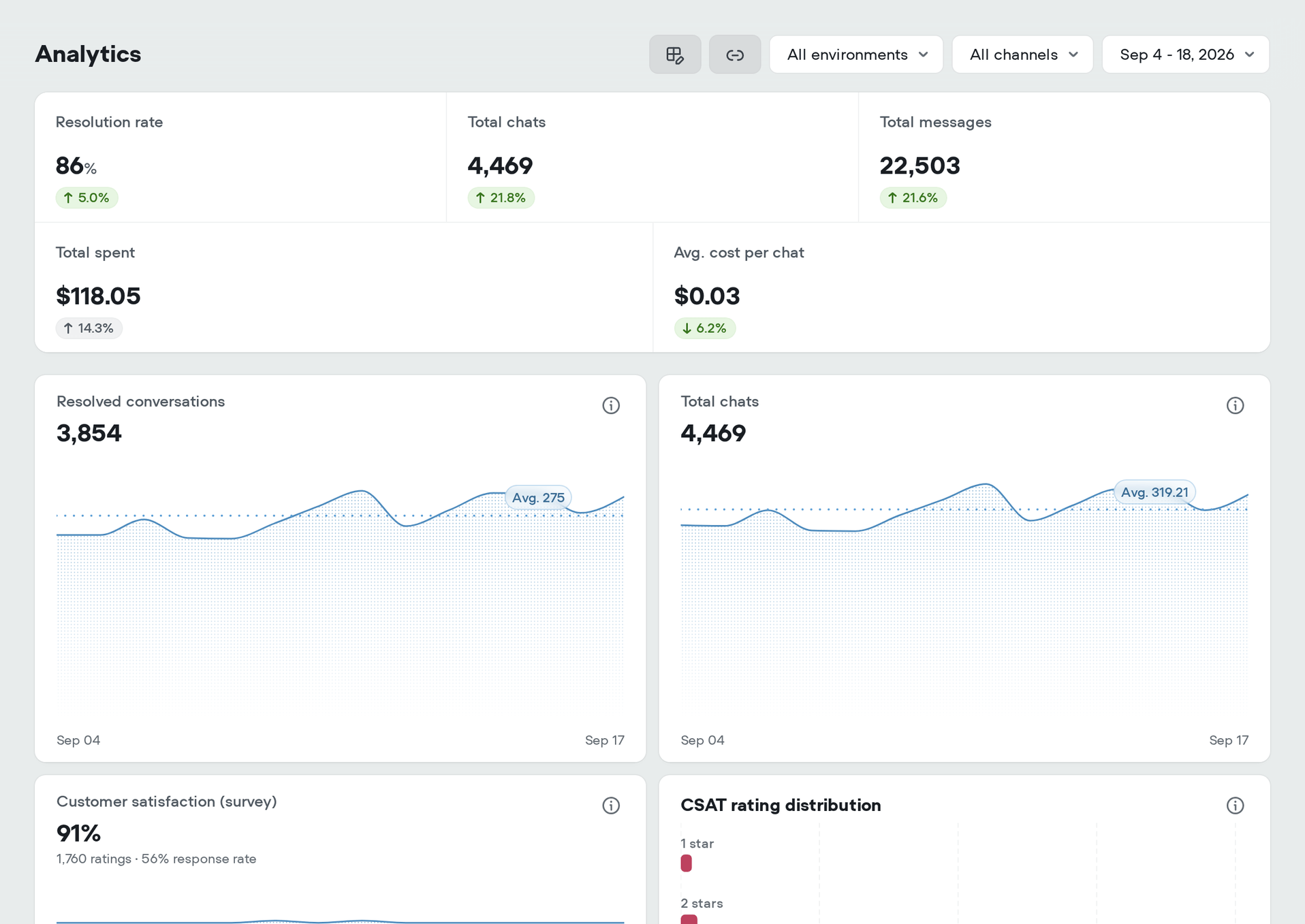Expand the All channels filter
Image resolution: width=1305 pixels, height=924 pixels.
point(1022,54)
